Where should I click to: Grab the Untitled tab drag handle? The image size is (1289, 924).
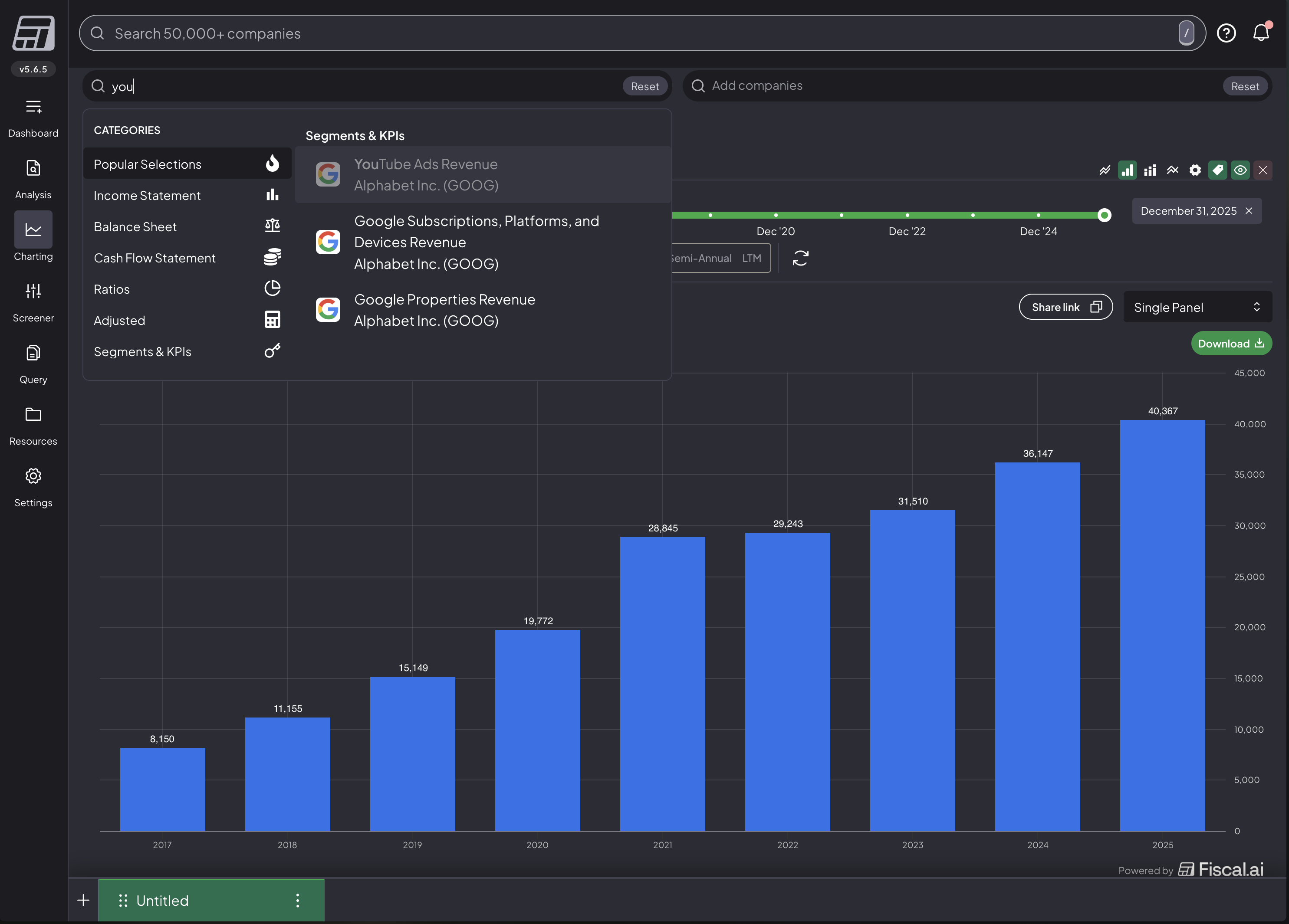click(123, 900)
